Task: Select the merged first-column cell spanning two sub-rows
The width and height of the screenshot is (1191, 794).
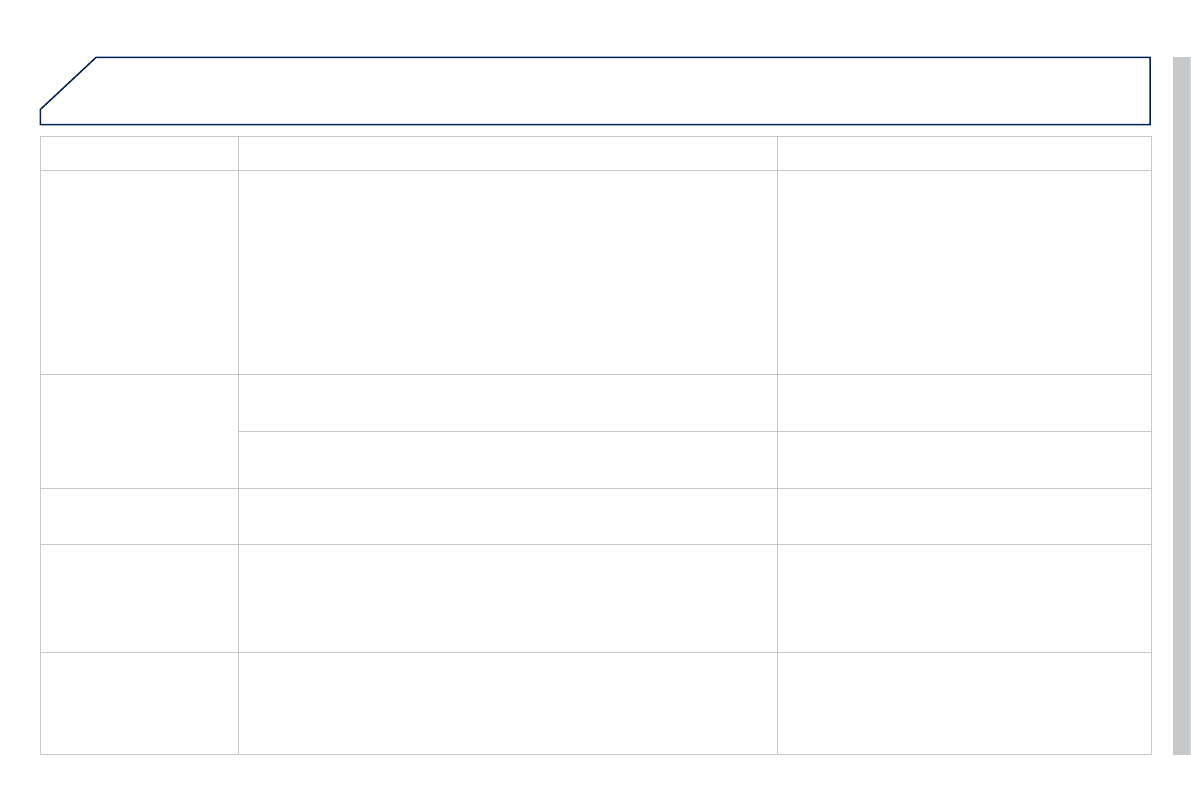Action: [139, 431]
